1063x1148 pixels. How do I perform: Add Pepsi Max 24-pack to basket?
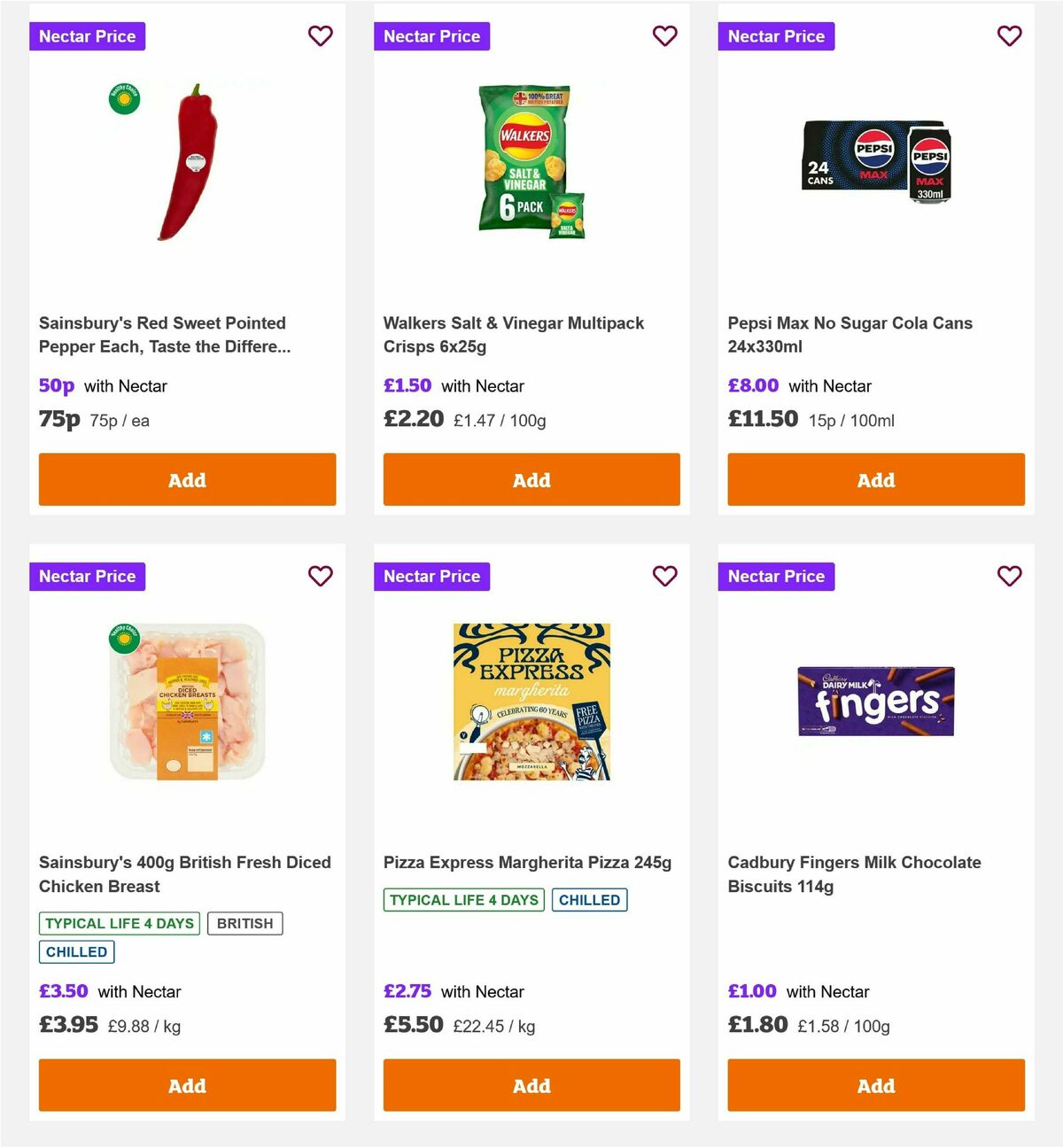click(x=875, y=479)
